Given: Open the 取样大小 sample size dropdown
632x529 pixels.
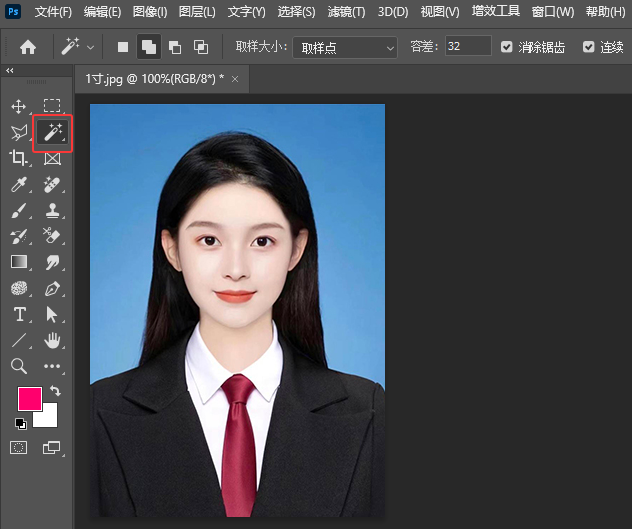Looking at the screenshot, I should [345, 48].
